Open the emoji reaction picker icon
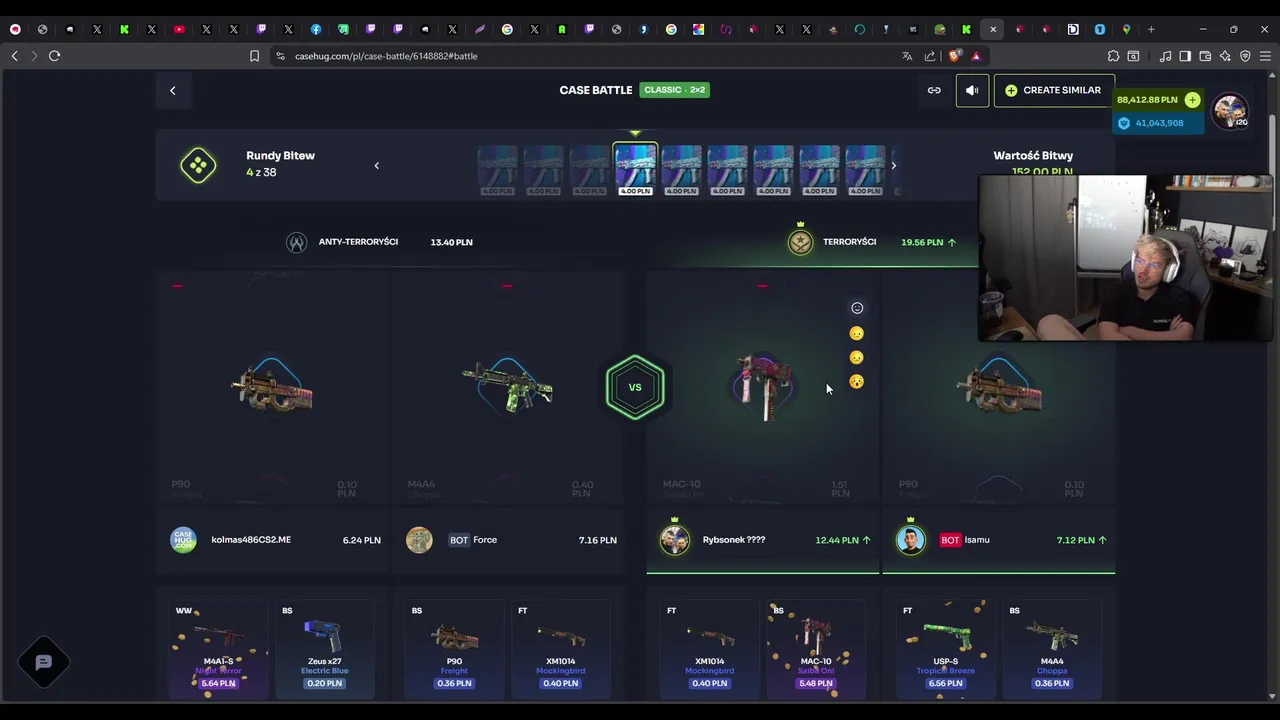 click(x=857, y=308)
